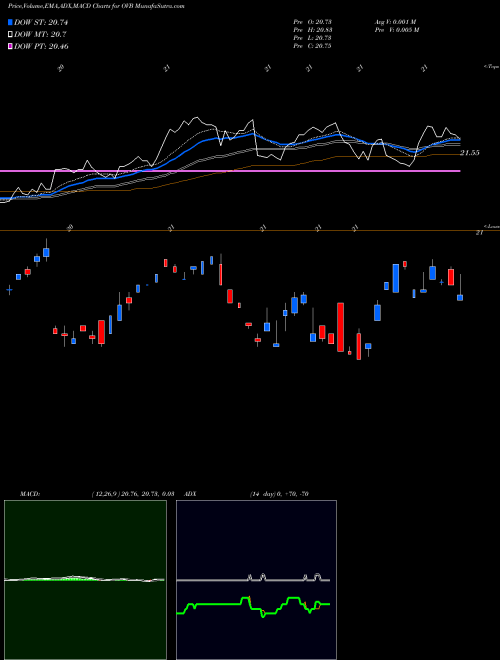Click ADX parameters '(14 day) 0, +70, -70'

pyautogui.click(x=279, y=494)
